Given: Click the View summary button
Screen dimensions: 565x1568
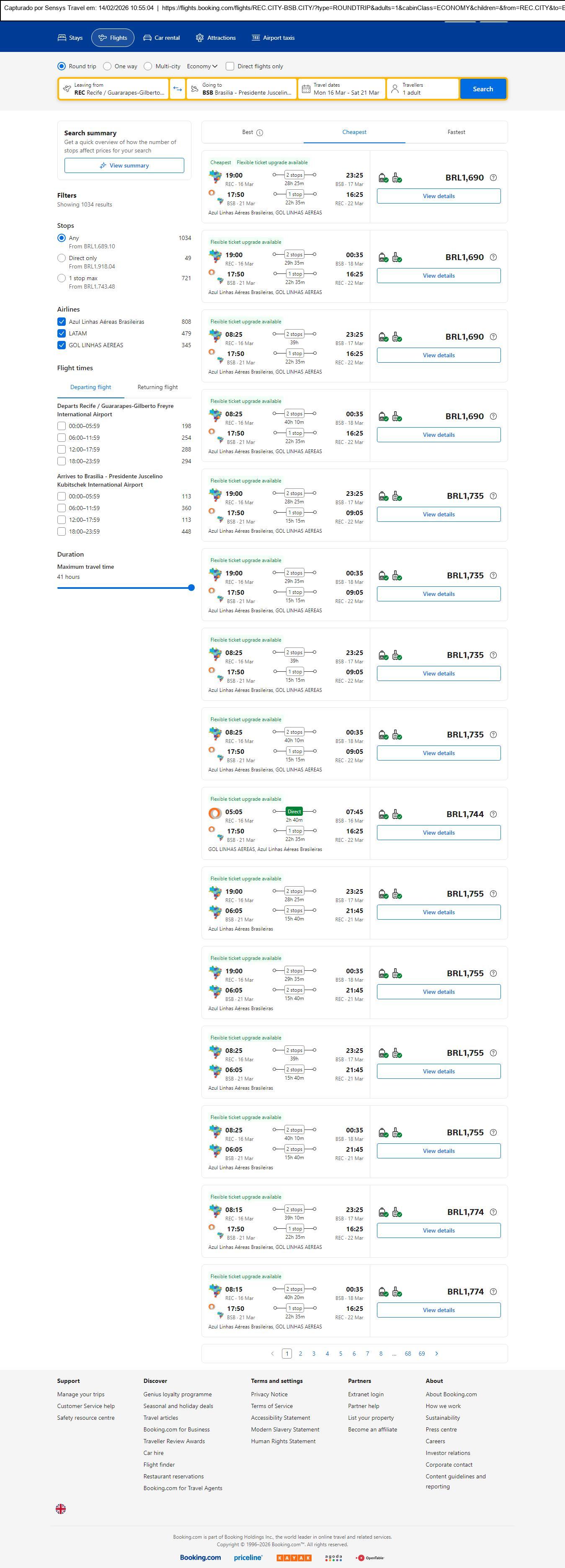Looking at the screenshot, I should click(x=124, y=165).
